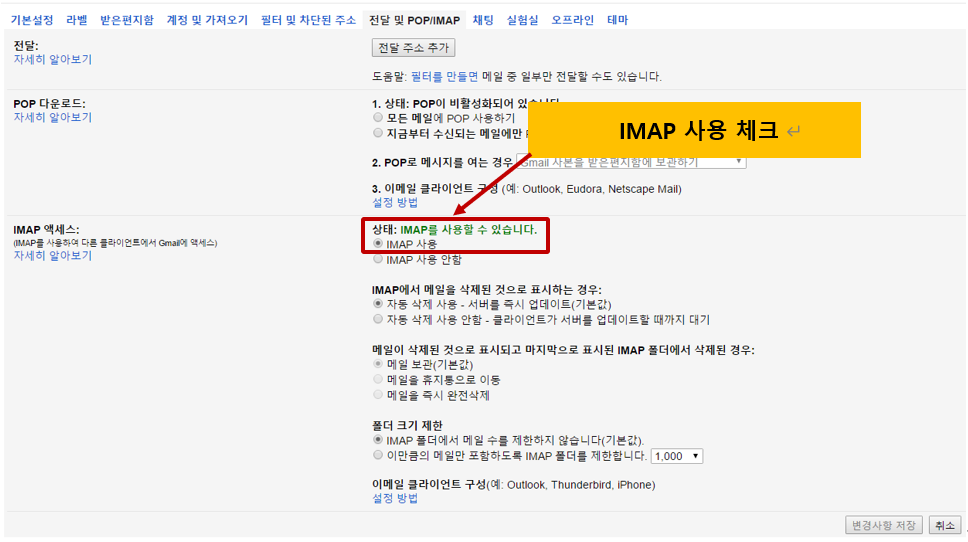Expand the POP message handling dropdown arrow
968x542 pixels.
739,161
